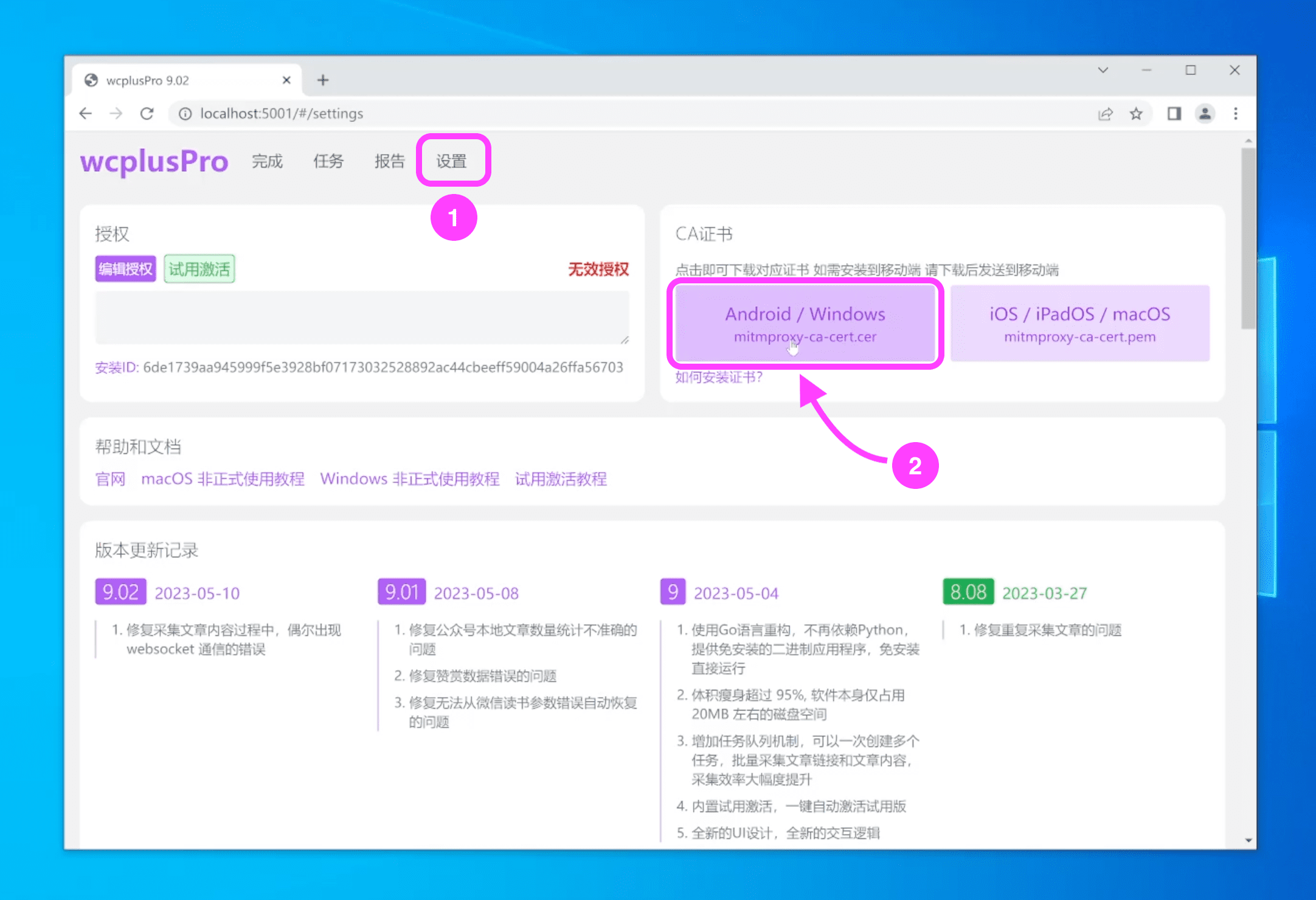The image size is (1316, 900).
Task: Open the 设置 navigation item
Action: click(451, 161)
